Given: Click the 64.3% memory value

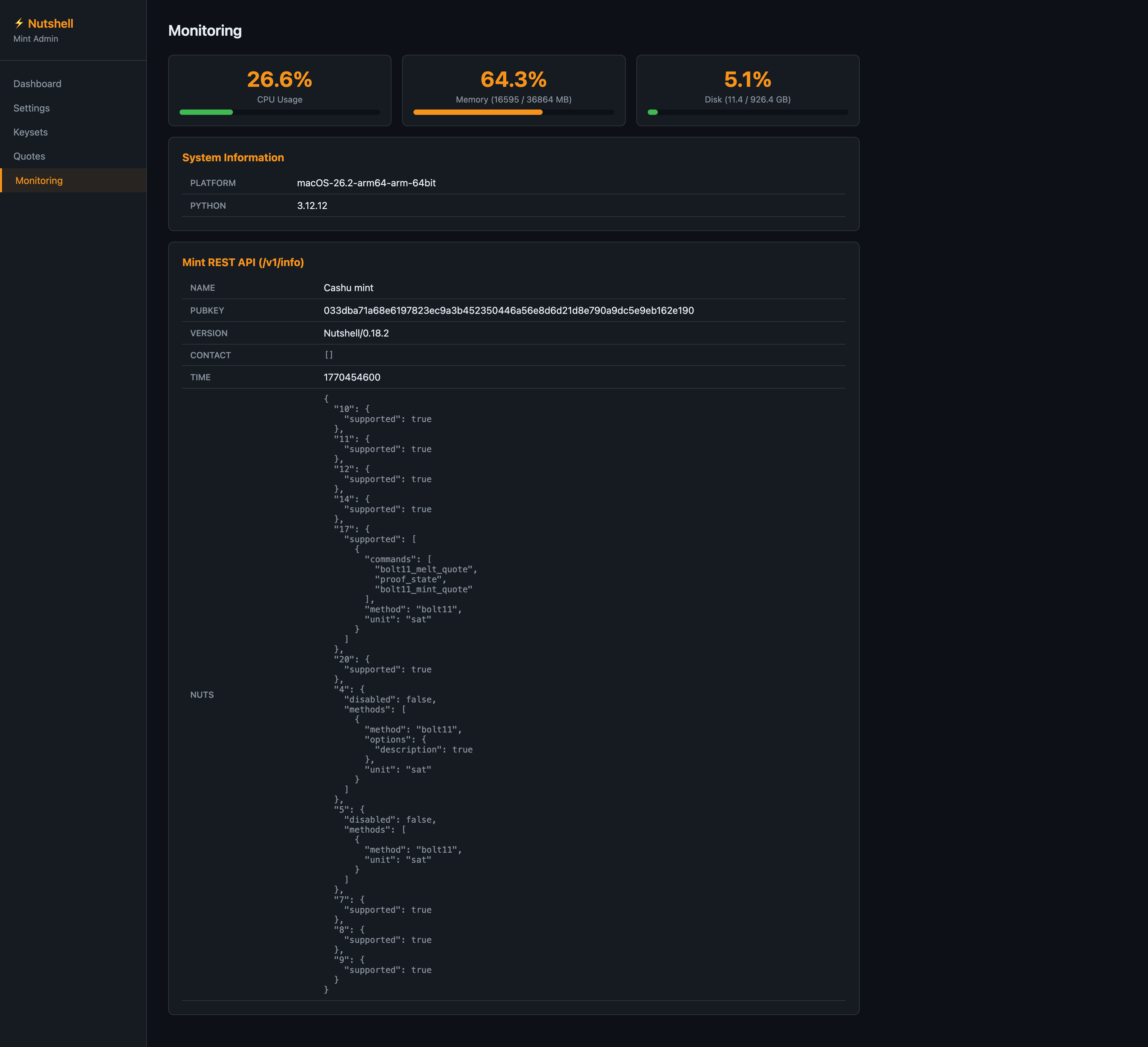Looking at the screenshot, I should [513, 79].
